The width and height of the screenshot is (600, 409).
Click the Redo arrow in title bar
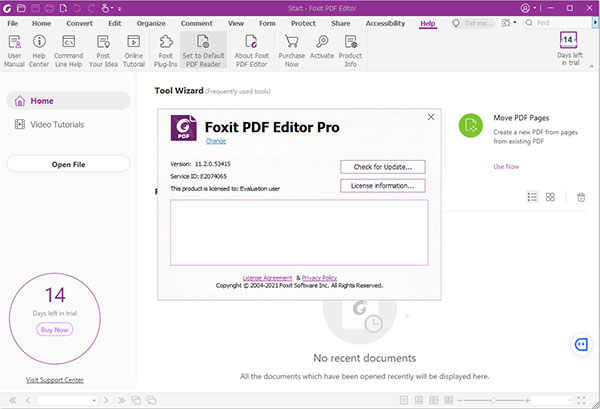pyautogui.click(x=91, y=8)
